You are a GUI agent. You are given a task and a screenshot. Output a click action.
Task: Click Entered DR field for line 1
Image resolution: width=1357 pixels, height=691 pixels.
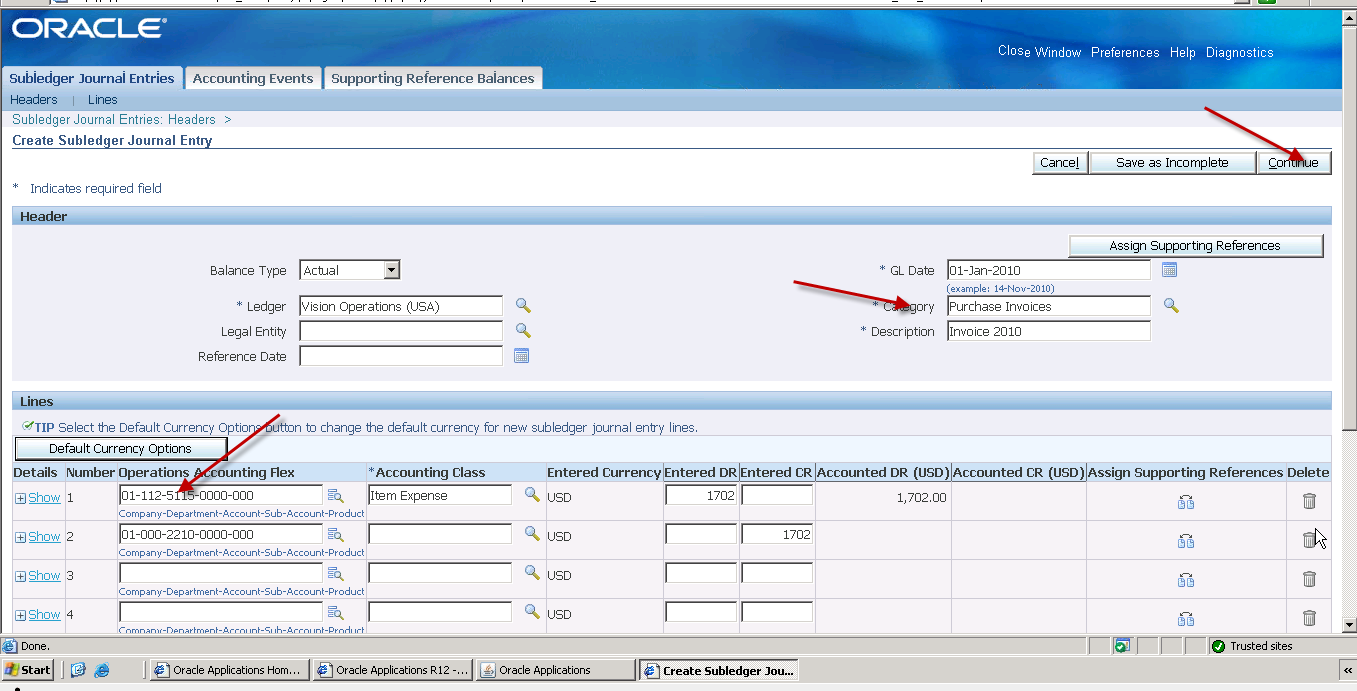[701, 495]
